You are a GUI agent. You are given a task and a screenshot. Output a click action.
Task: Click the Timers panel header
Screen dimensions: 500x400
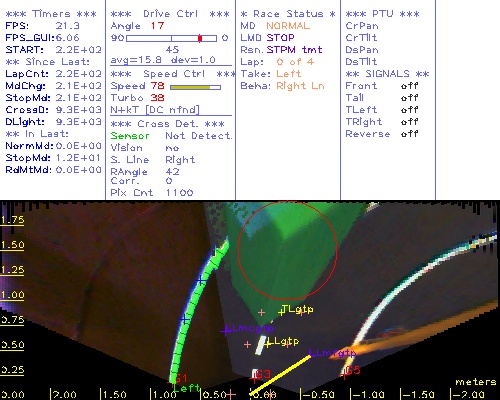[x=51, y=14]
